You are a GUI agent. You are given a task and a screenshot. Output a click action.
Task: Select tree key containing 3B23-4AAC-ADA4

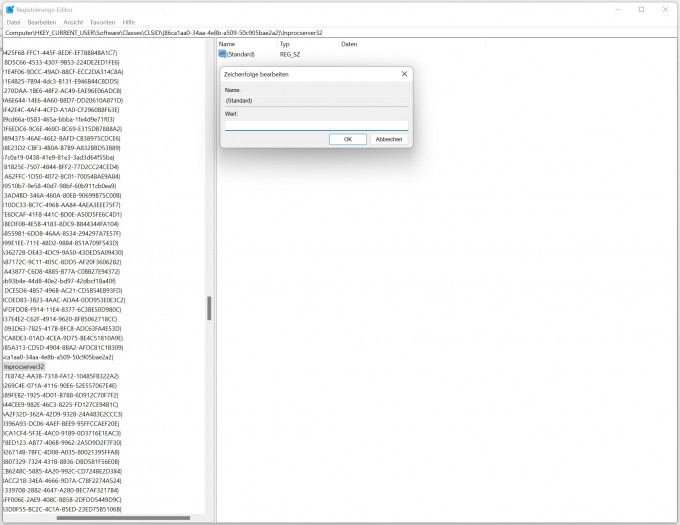pos(64,300)
